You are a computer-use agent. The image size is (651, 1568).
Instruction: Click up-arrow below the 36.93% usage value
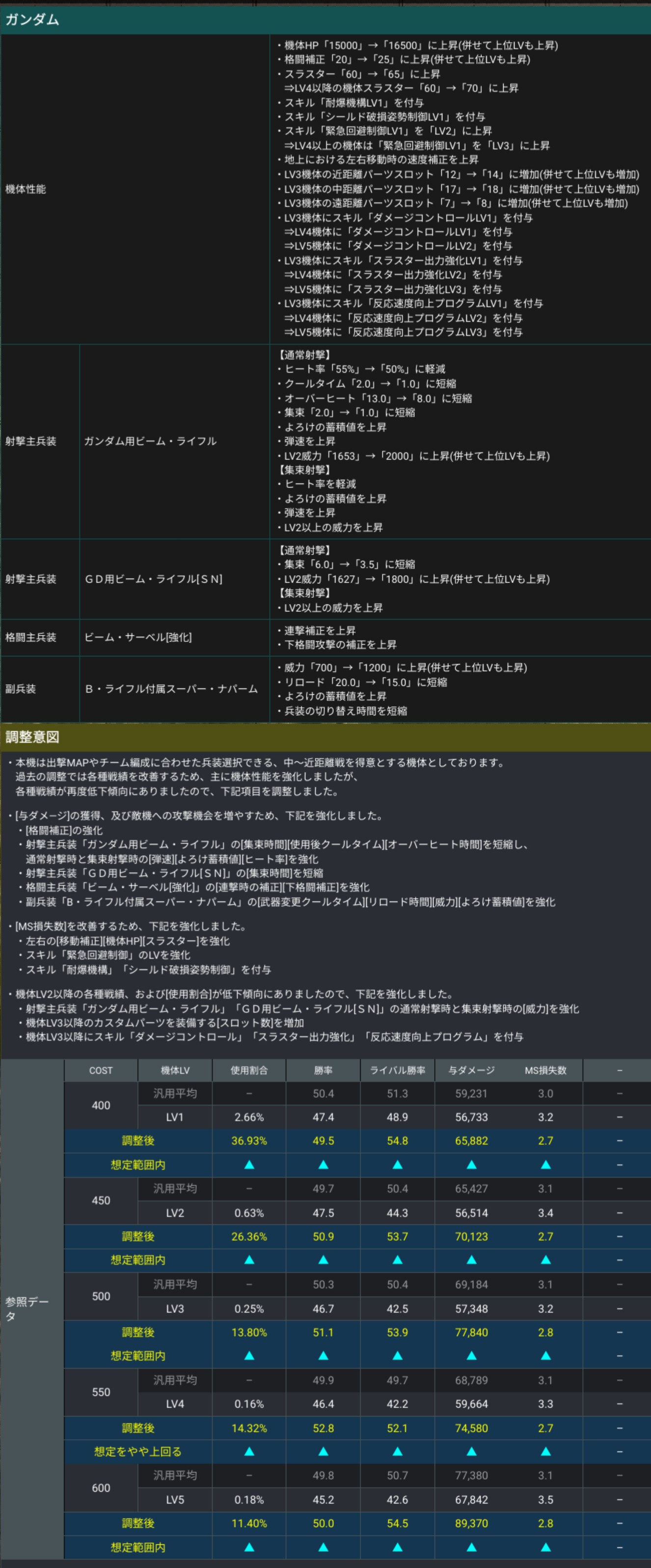point(249,1165)
